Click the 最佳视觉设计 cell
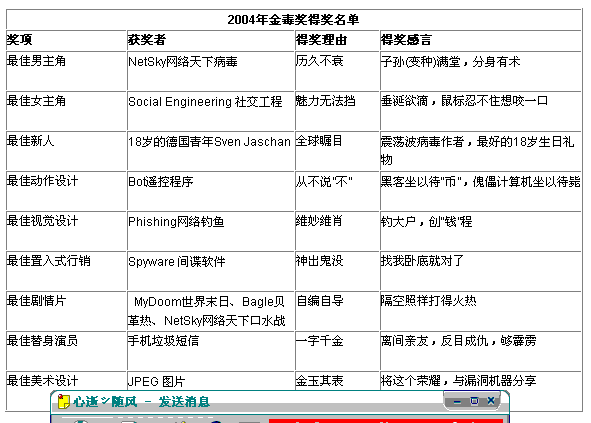This screenshot has width=591, height=423. click(x=66, y=231)
